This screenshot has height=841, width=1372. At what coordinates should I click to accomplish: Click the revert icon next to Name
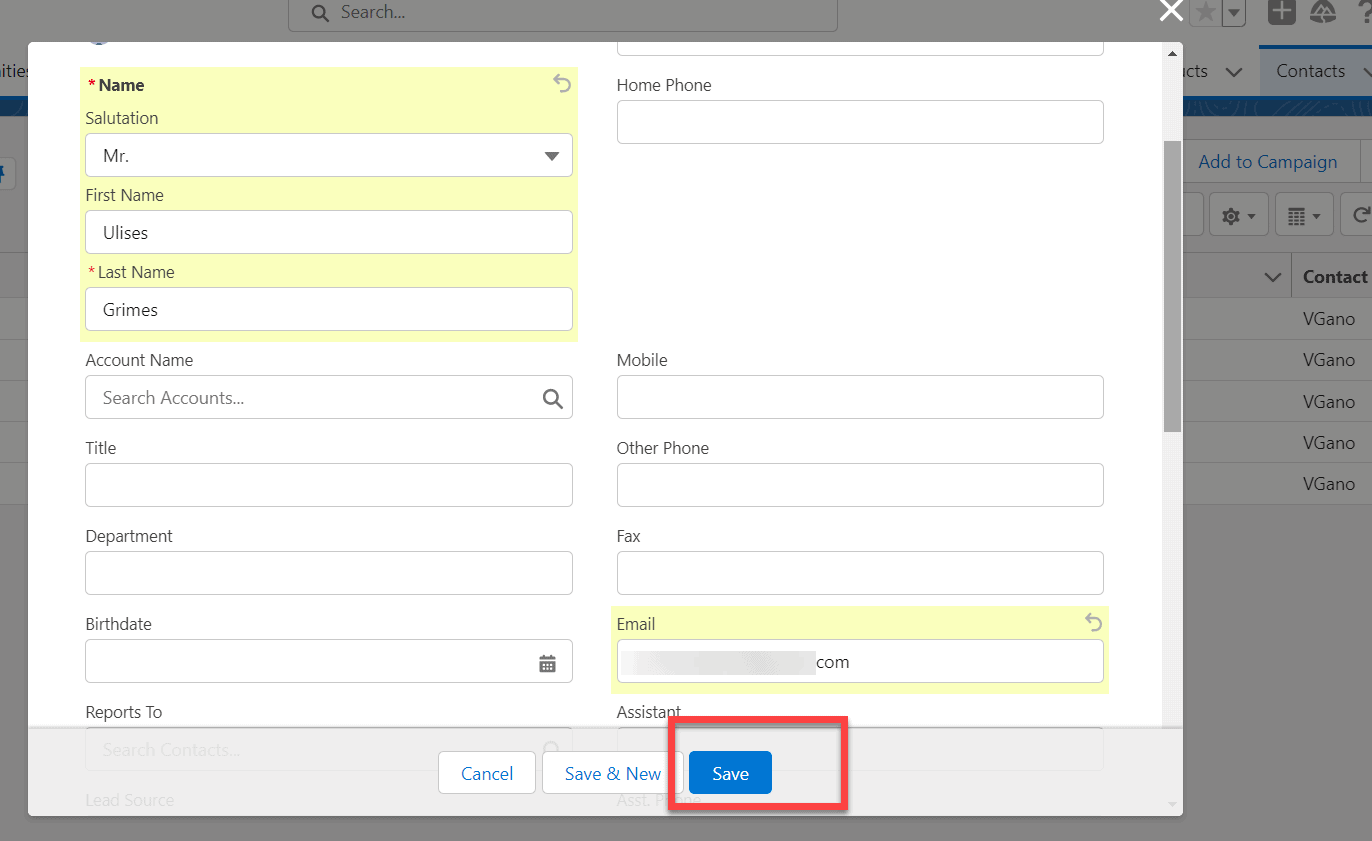[561, 84]
